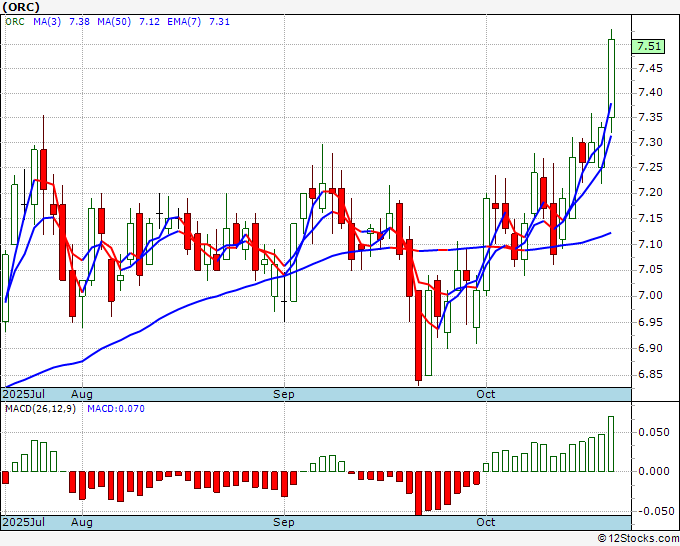The image size is (680, 546).
Task: Click the MACD(26,12,9) indicator label
Action: [40, 409]
